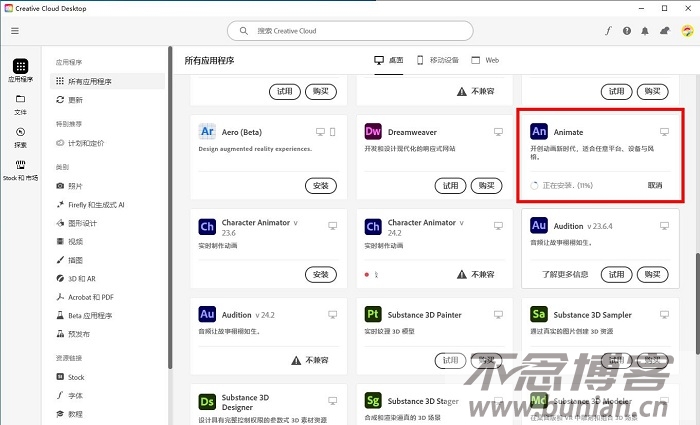Click the Dreamweaver app icon
Image resolution: width=700 pixels, height=425 pixels.
374,131
